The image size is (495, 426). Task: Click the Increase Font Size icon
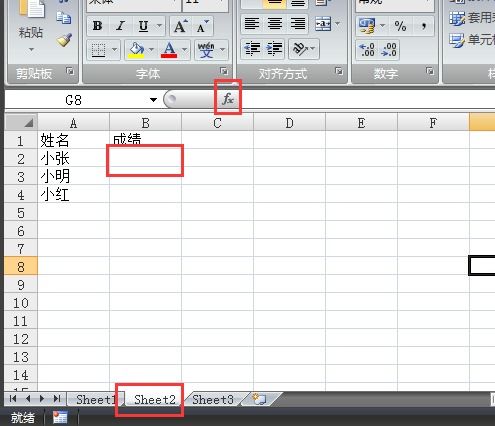coord(180,26)
